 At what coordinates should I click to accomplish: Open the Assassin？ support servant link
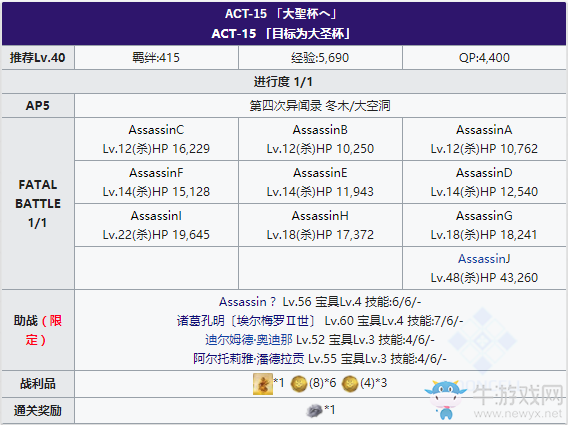pos(248,301)
